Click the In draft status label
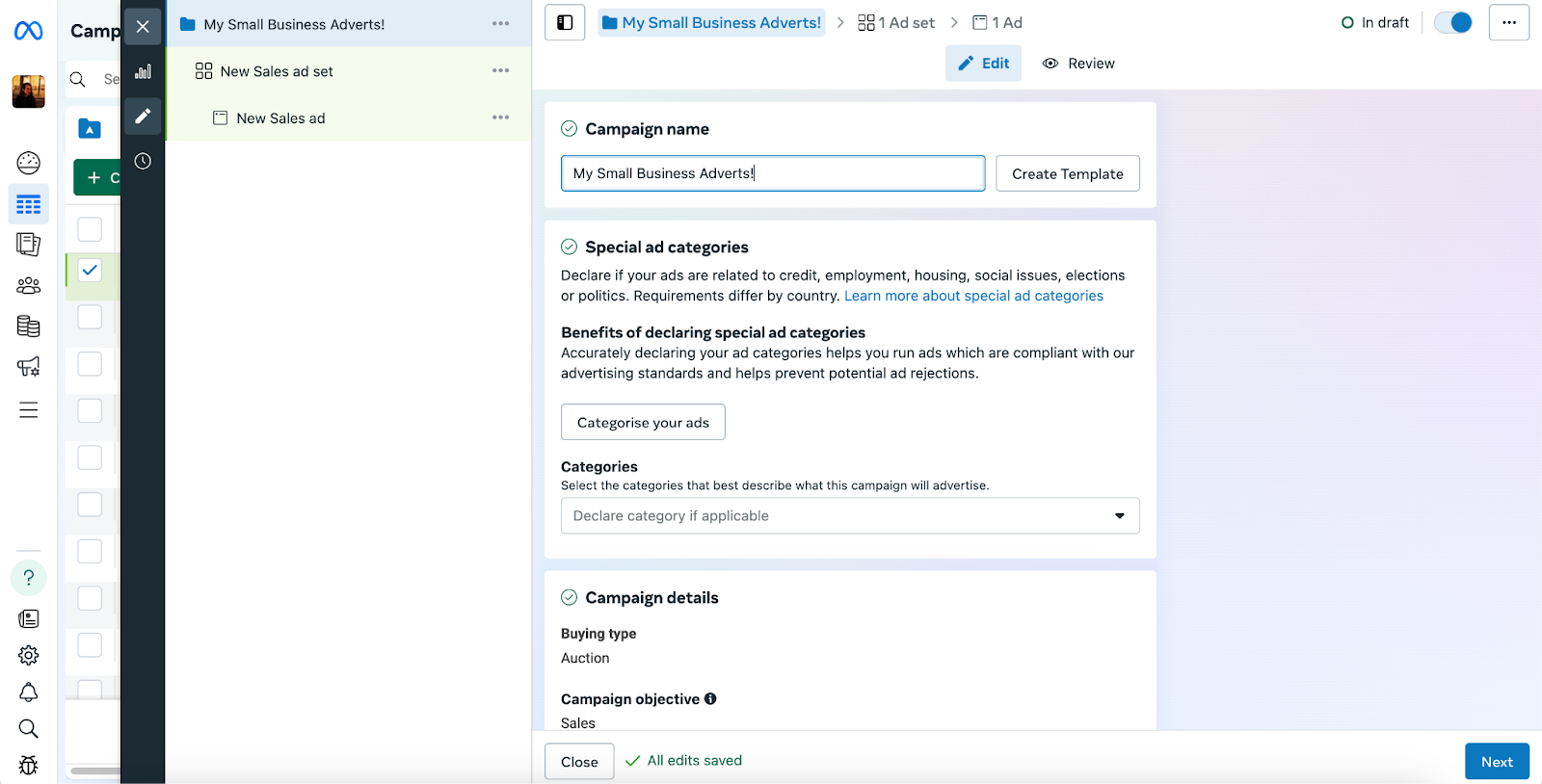Image resolution: width=1542 pixels, height=784 pixels. click(x=1375, y=23)
